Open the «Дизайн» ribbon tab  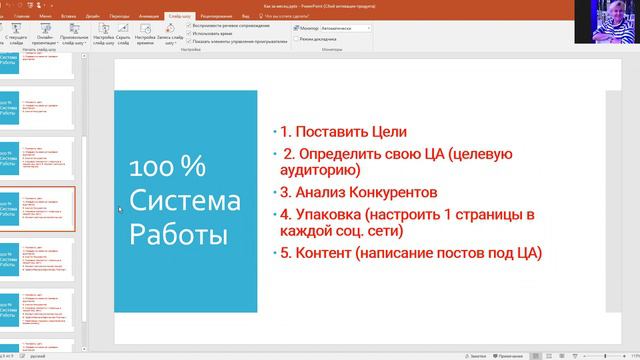pyautogui.click(x=93, y=16)
